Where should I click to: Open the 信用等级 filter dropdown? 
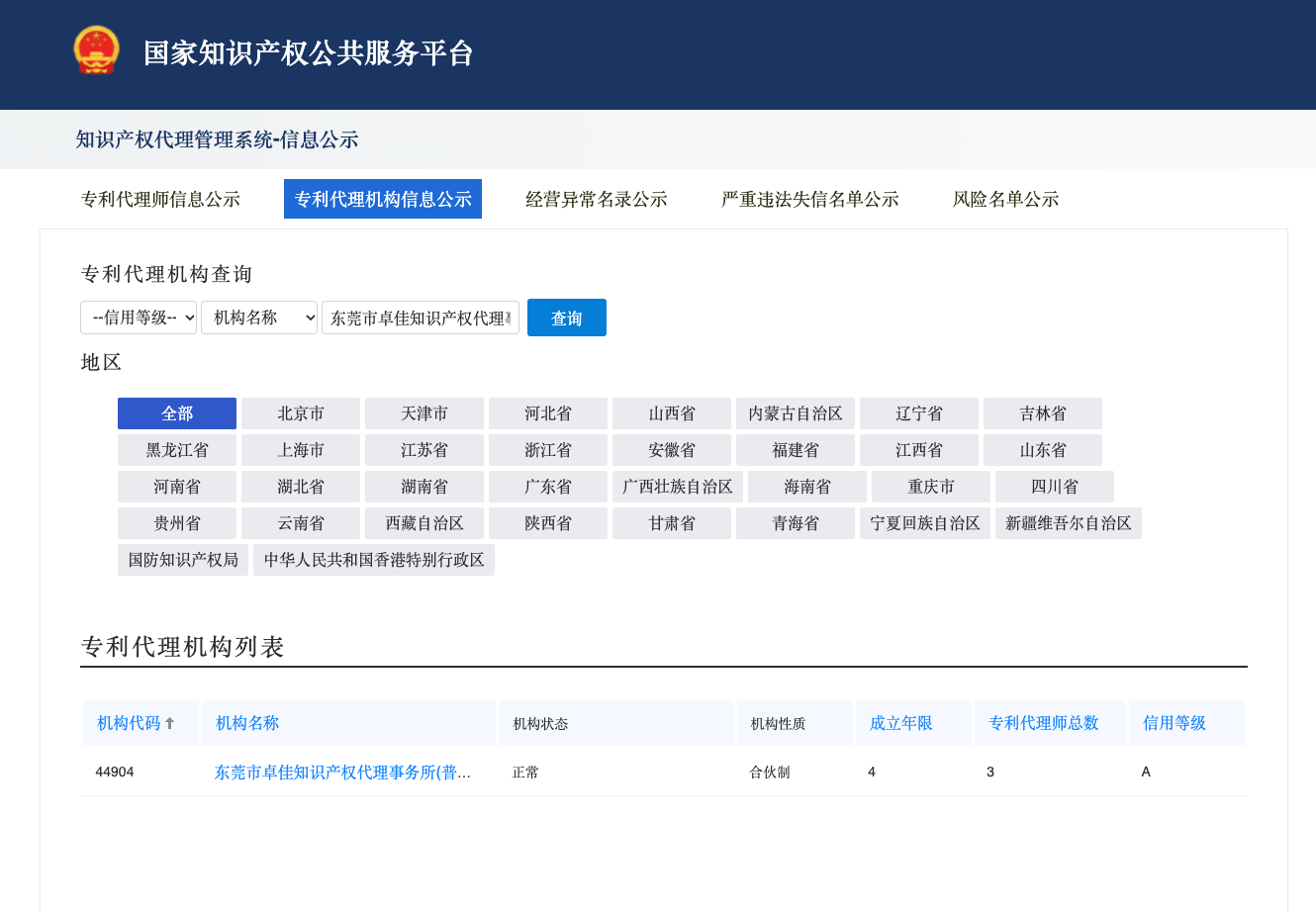click(x=139, y=318)
